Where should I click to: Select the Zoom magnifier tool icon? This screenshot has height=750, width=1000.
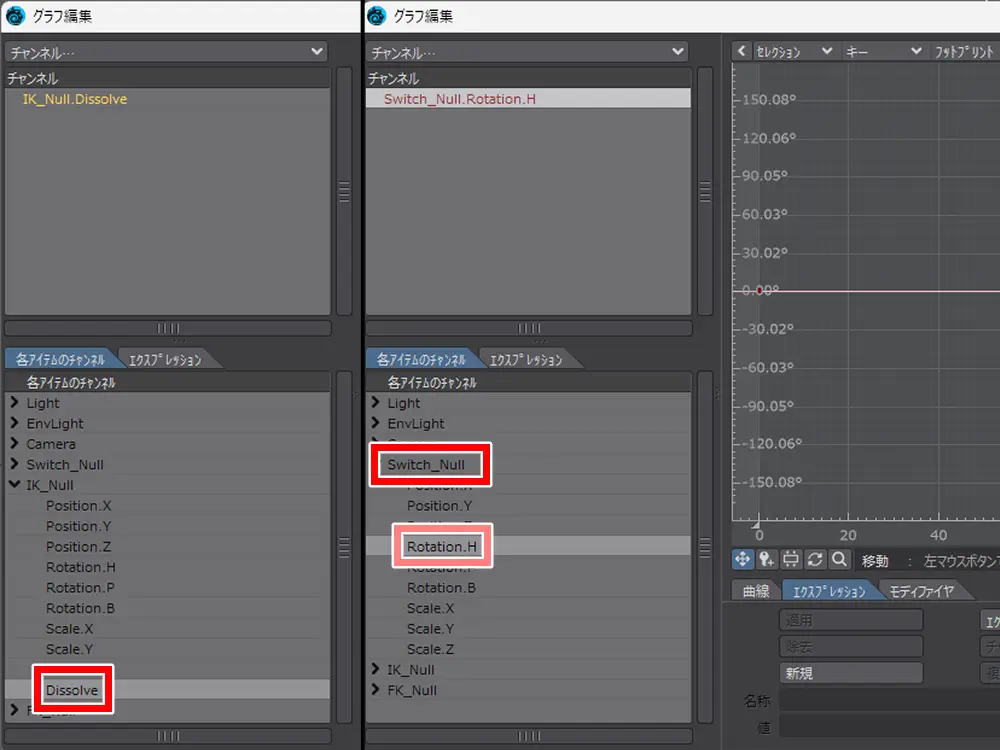[839, 560]
